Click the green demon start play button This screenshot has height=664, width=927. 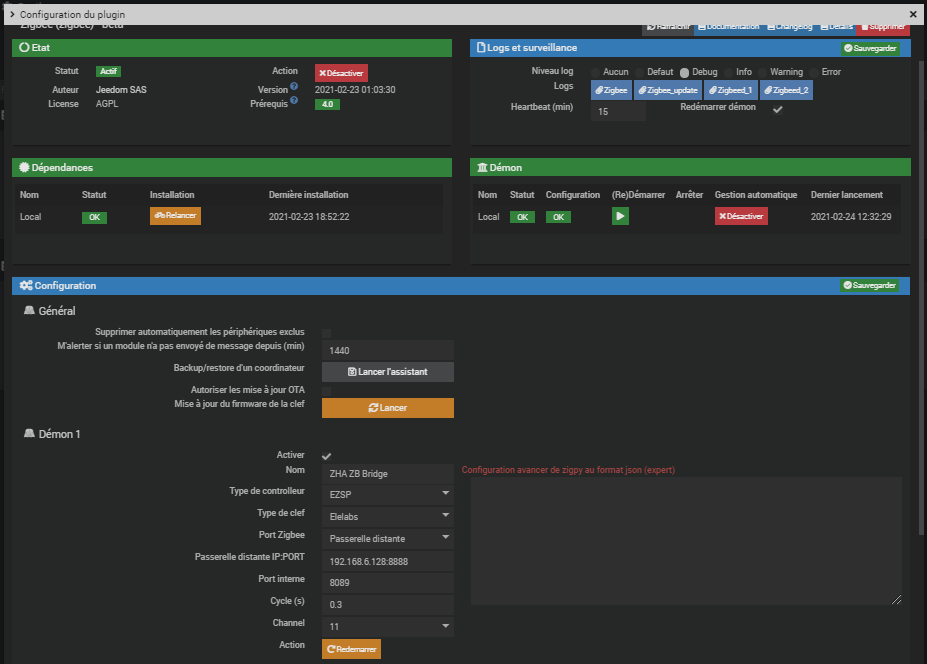(620, 216)
